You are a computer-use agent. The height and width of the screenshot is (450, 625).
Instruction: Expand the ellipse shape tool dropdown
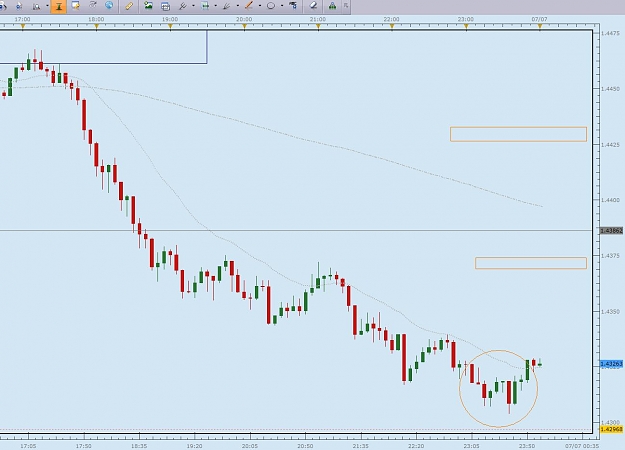[x=282, y=6]
